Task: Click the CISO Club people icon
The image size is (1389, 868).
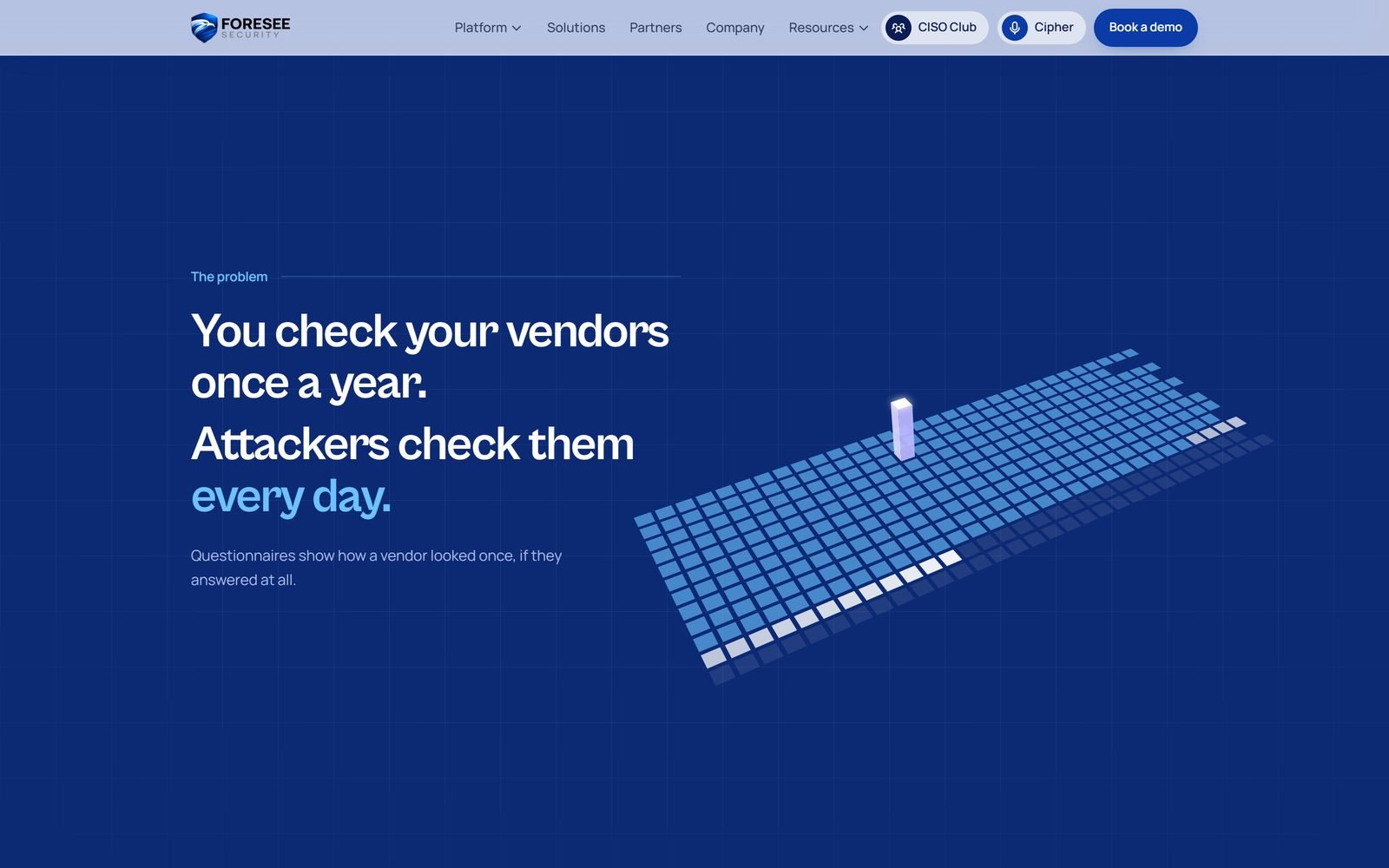Action: [x=899, y=28]
